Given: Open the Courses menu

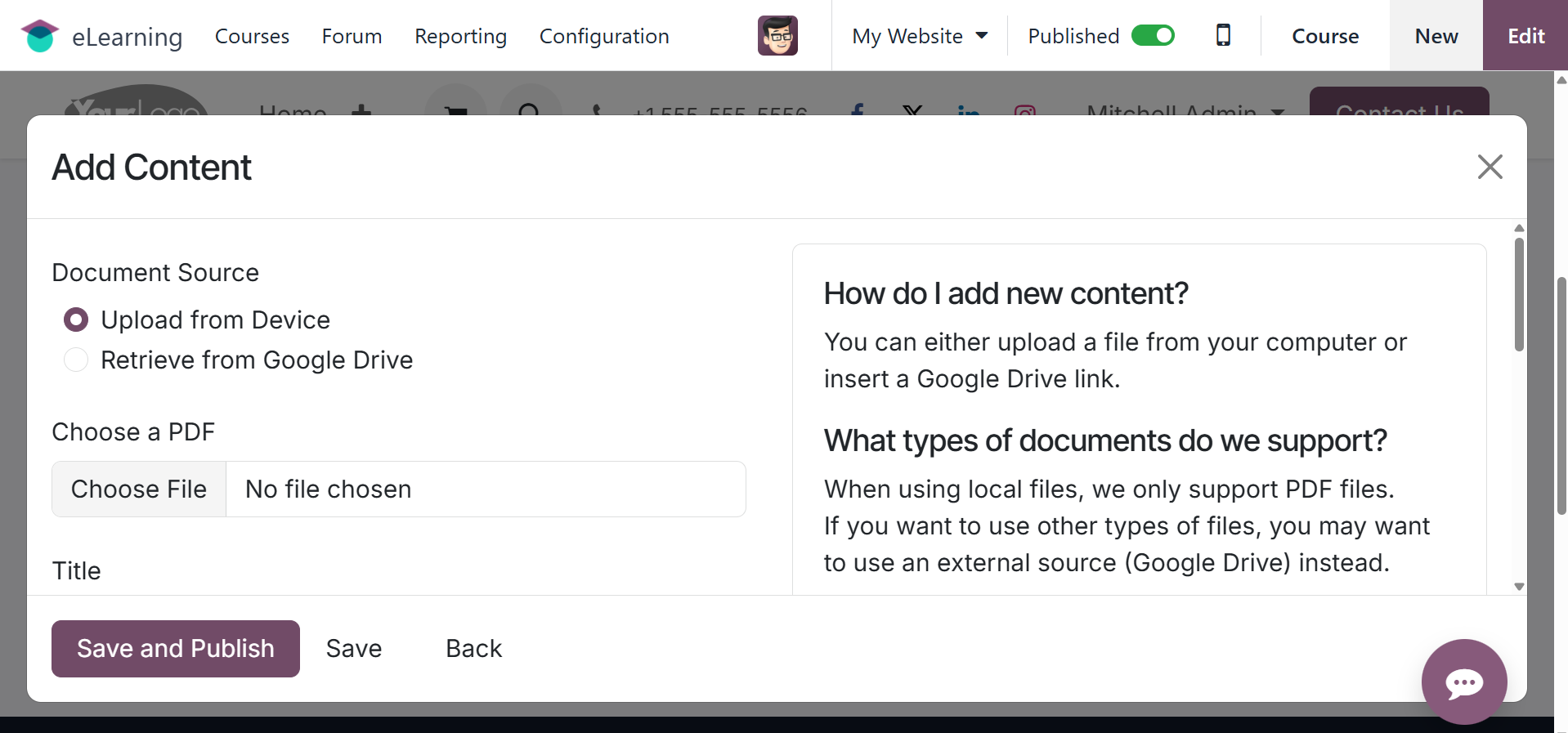Looking at the screenshot, I should point(252,36).
